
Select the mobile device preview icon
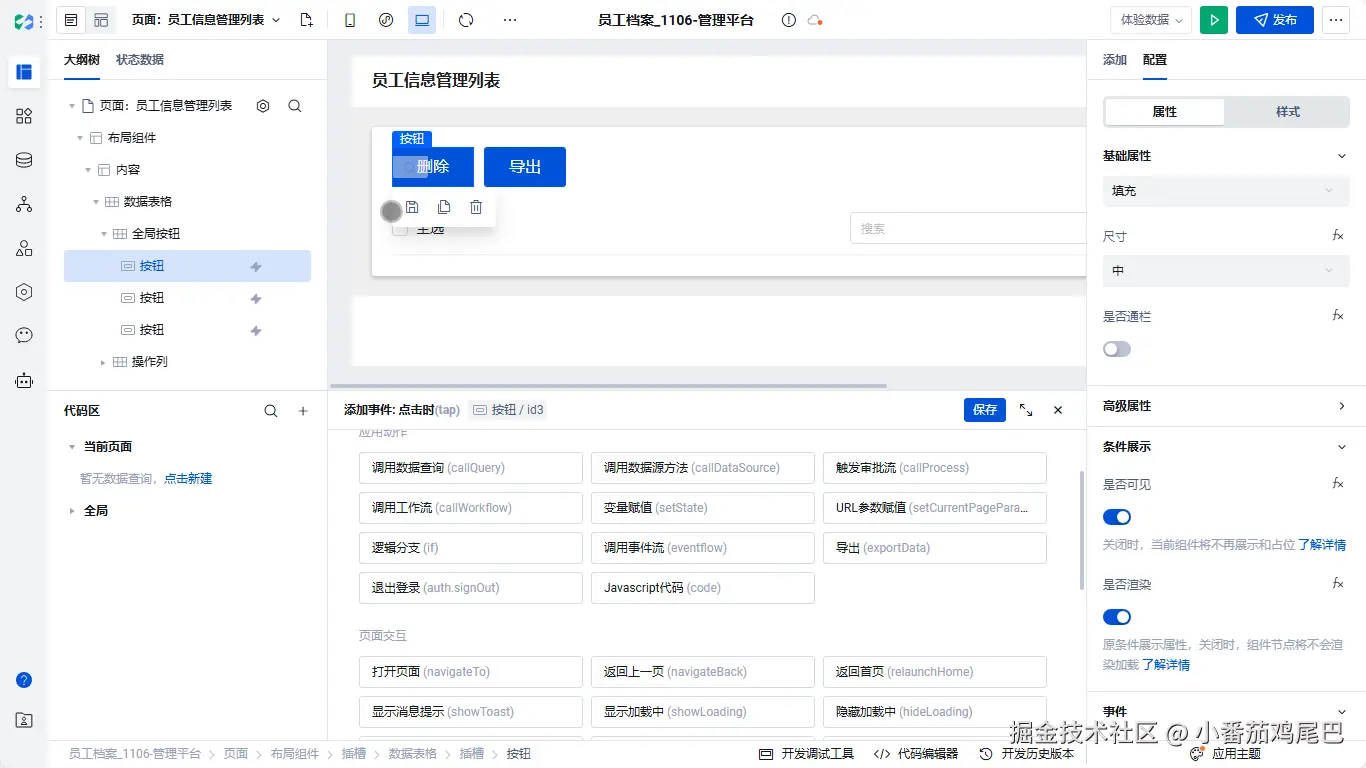350,20
